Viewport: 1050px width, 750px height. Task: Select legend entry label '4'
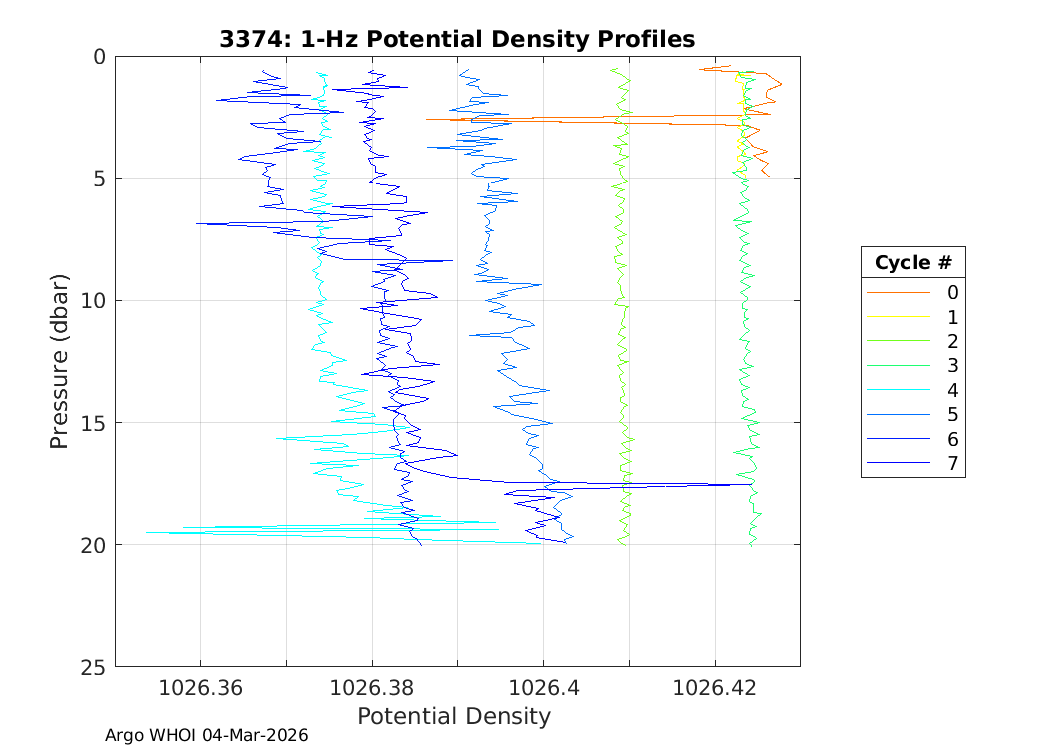coord(952,390)
